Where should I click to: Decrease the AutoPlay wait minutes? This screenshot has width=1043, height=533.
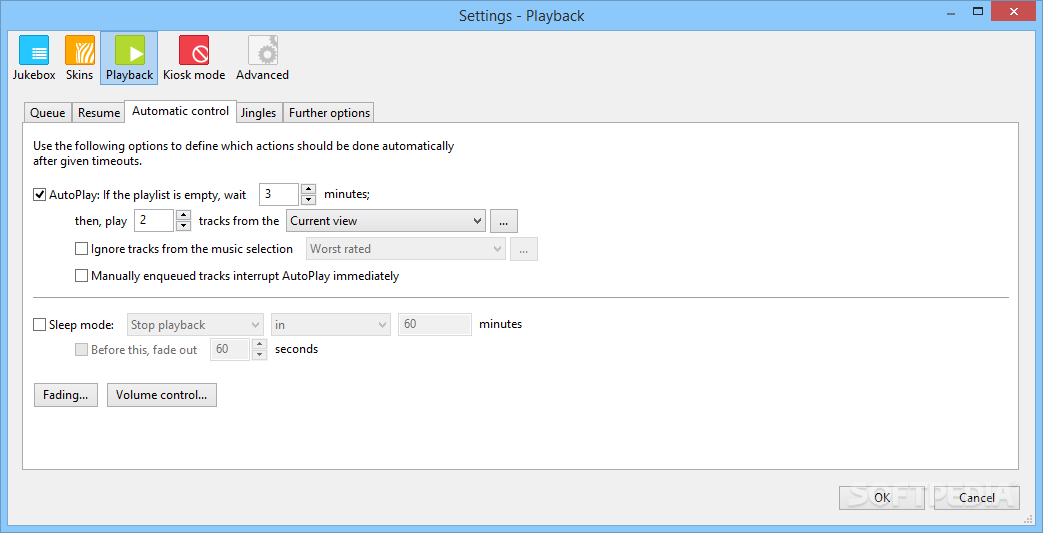(308, 200)
